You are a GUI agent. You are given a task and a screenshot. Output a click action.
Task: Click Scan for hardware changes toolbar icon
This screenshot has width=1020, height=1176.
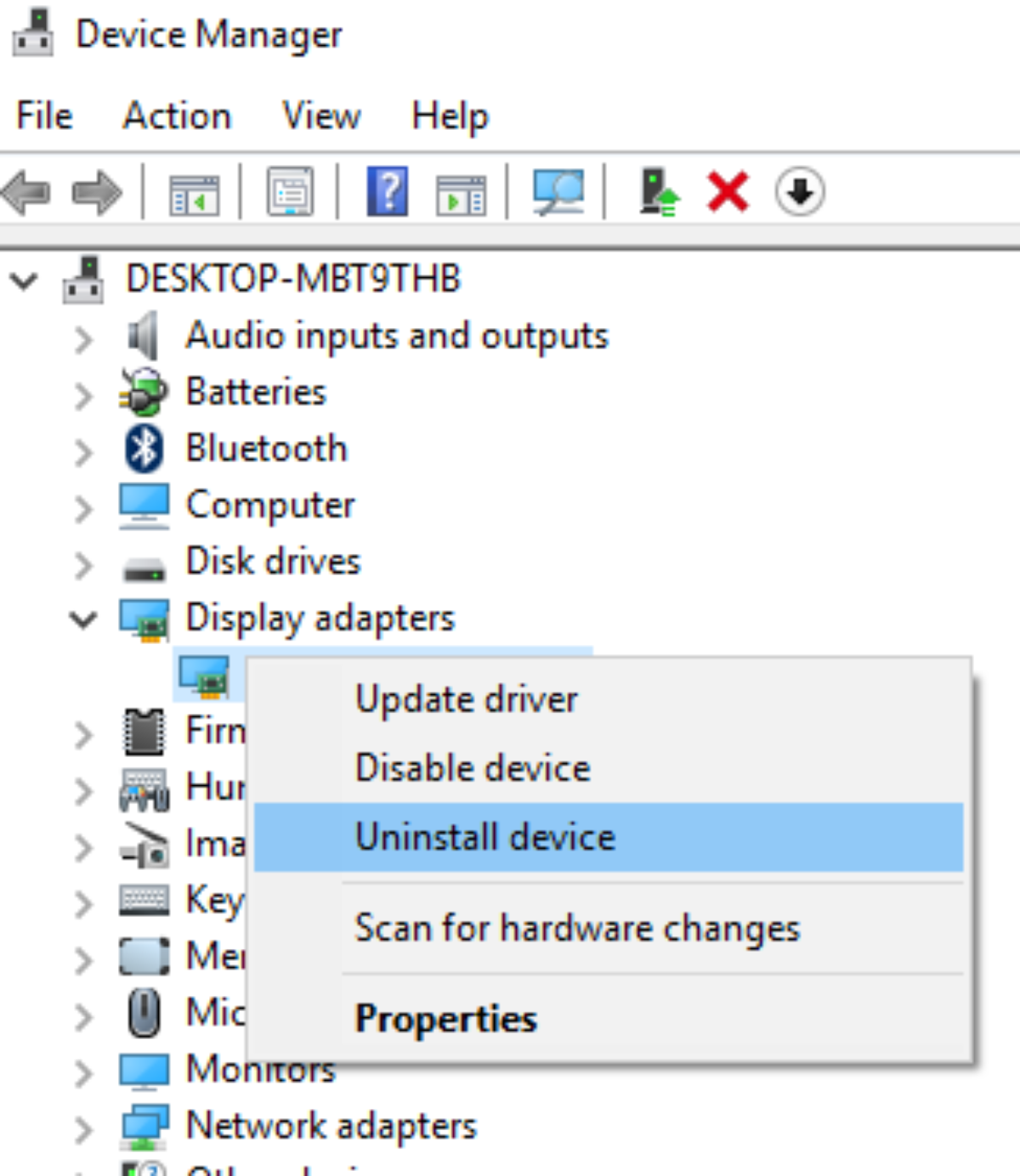pos(558,192)
